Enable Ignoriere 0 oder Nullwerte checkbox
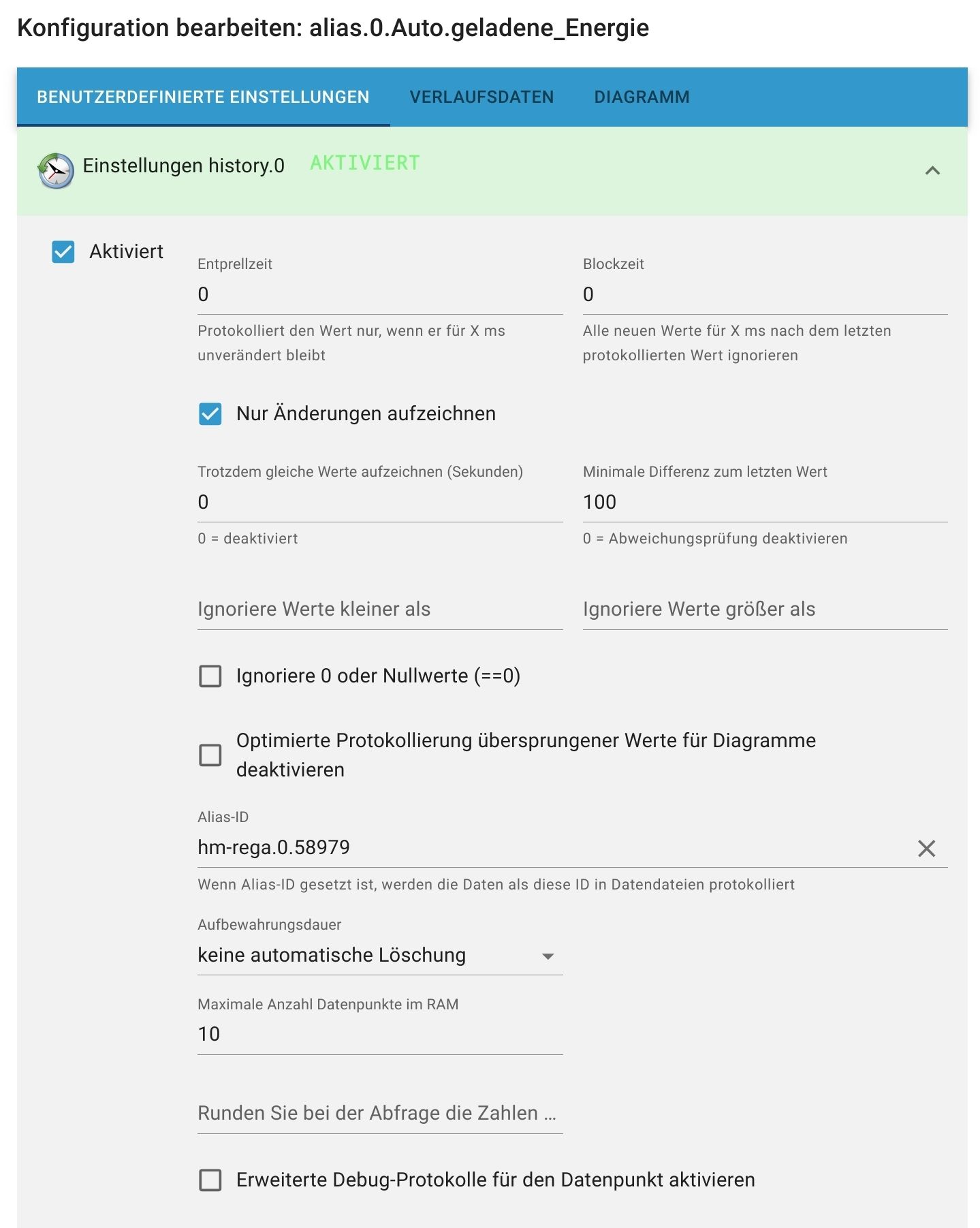Screen dimensions: 980x1228 tap(210, 676)
